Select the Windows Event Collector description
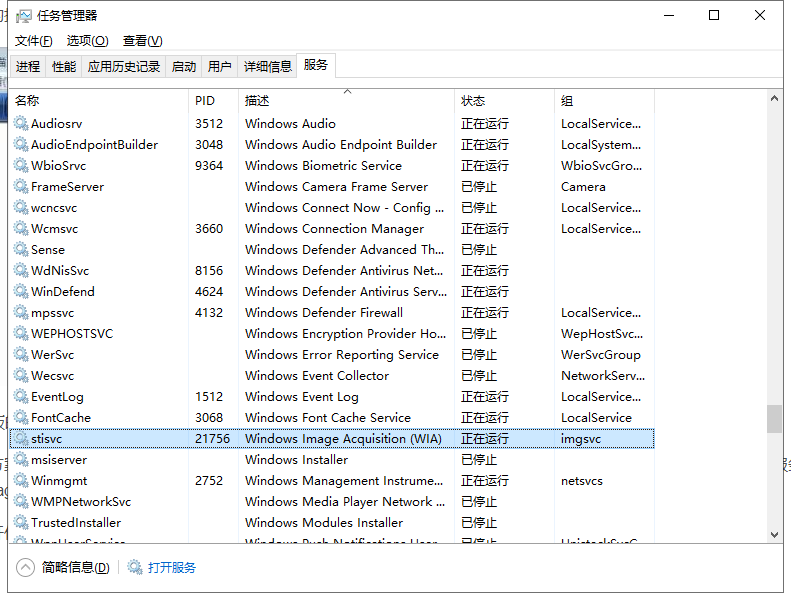 [x=317, y=376]
